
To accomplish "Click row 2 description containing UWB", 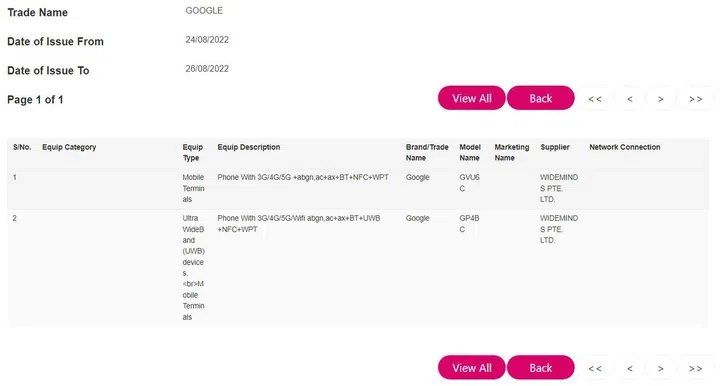I will [298, 224].
